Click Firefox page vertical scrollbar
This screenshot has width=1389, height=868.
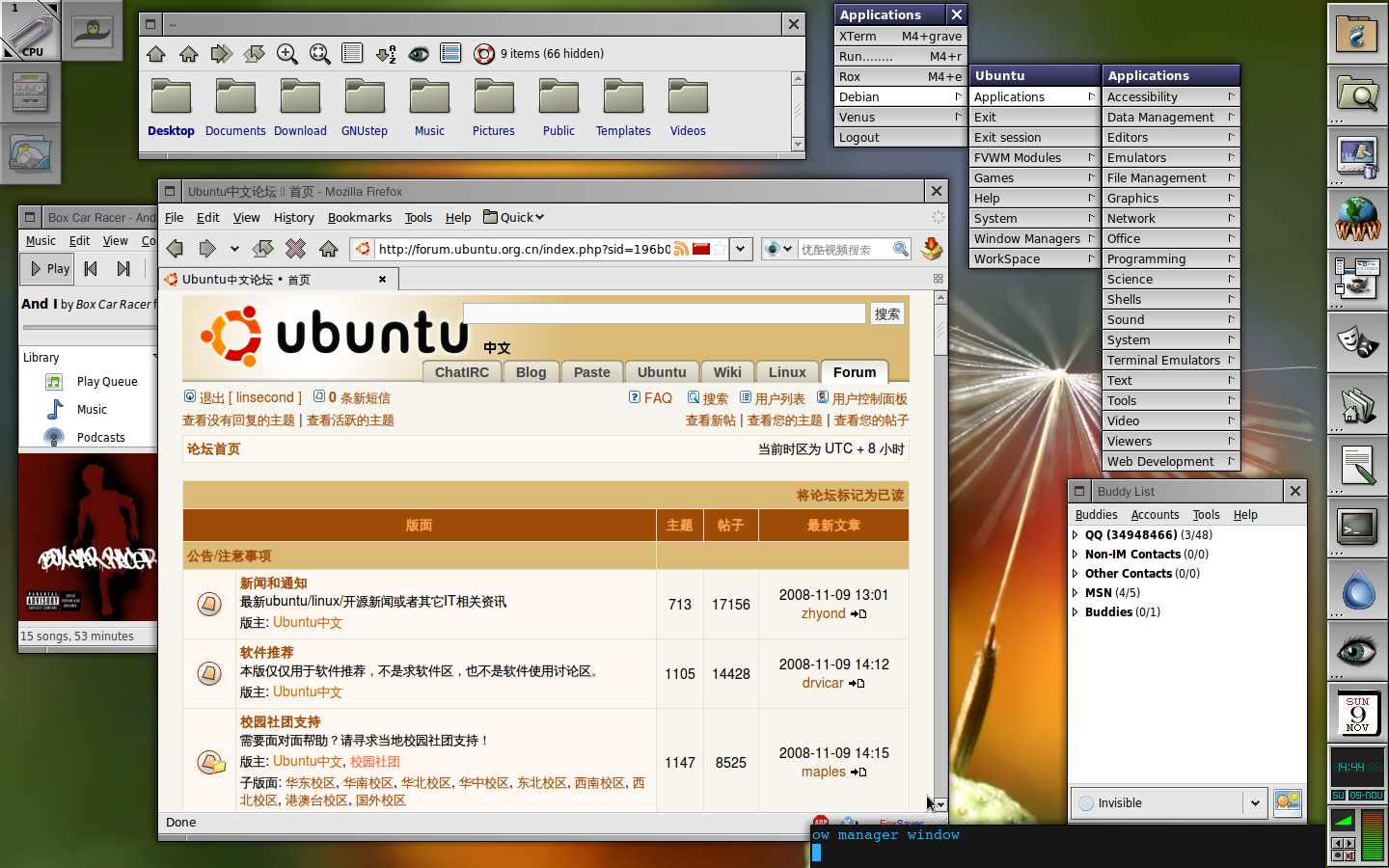(940, 551)
